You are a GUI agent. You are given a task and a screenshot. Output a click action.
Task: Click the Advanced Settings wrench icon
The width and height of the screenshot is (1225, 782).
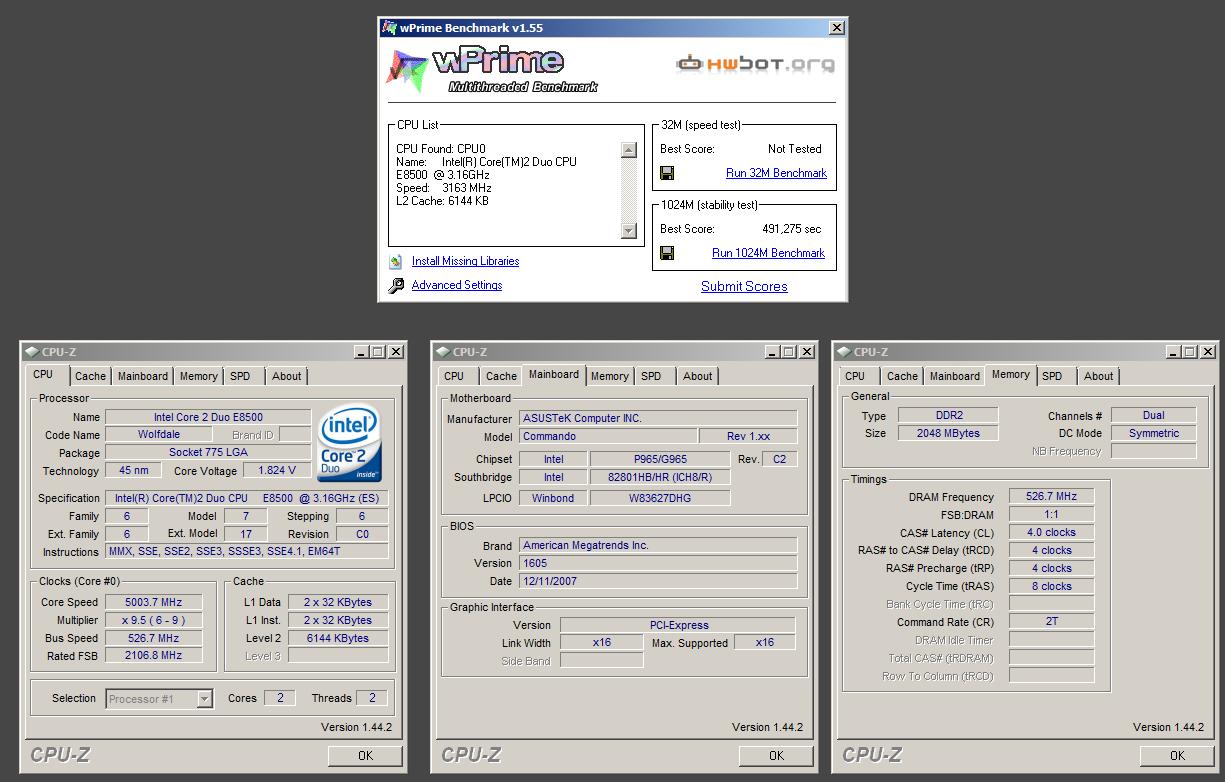396,286
